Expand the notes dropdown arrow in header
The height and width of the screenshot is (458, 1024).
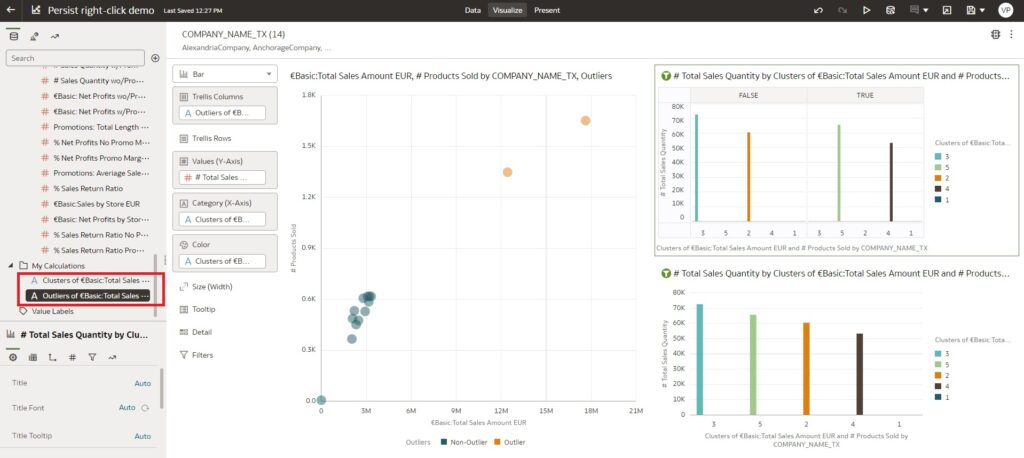[x=925, y=10]
